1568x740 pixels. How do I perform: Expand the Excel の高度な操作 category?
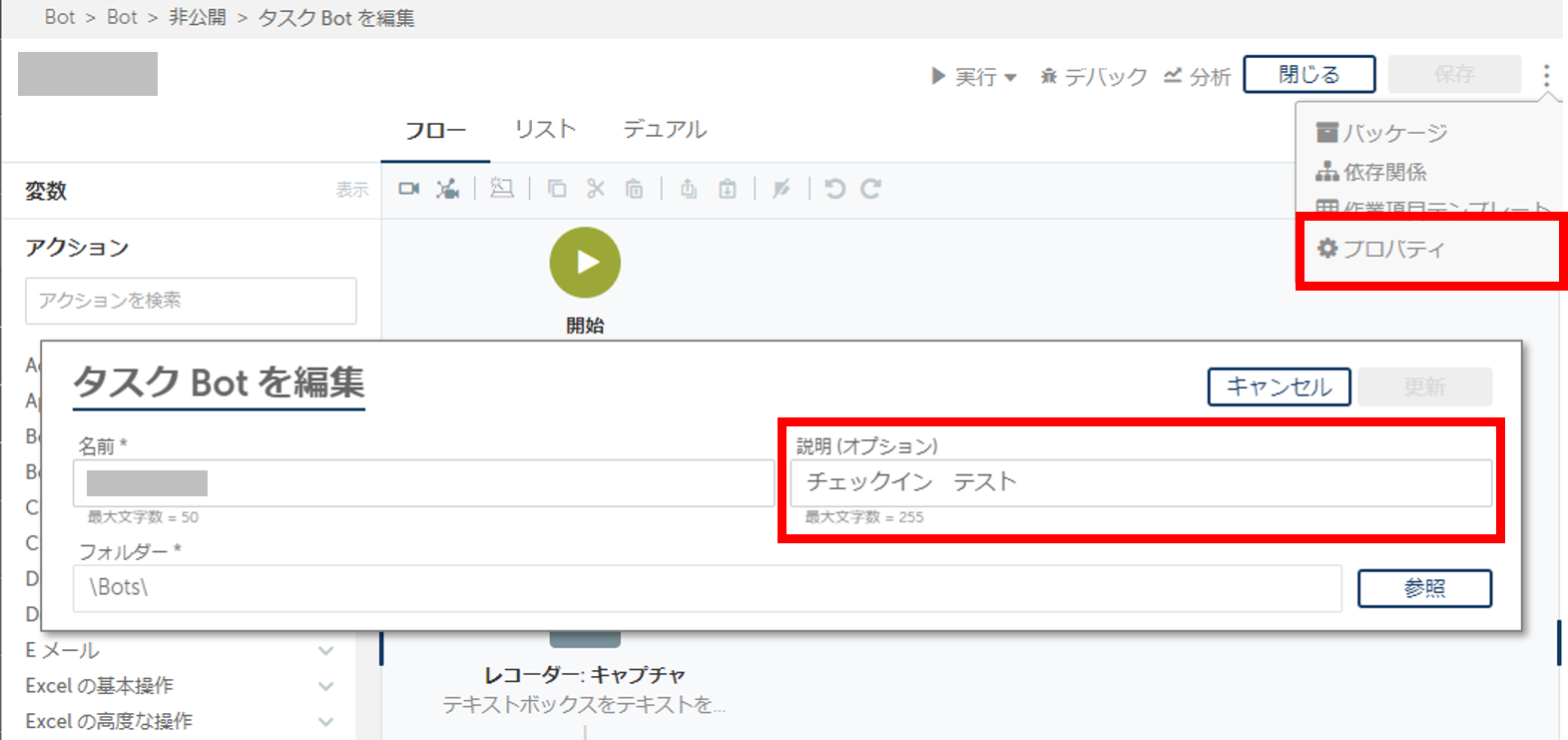pos(325,721)
